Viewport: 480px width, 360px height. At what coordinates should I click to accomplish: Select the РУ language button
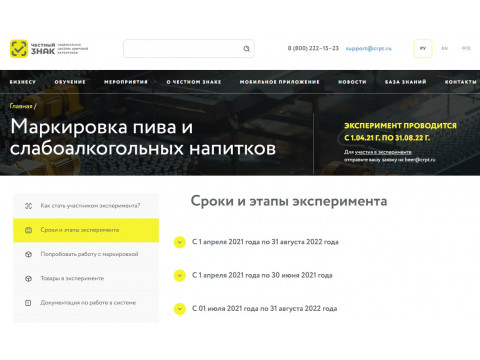click(x=423, y=49)
